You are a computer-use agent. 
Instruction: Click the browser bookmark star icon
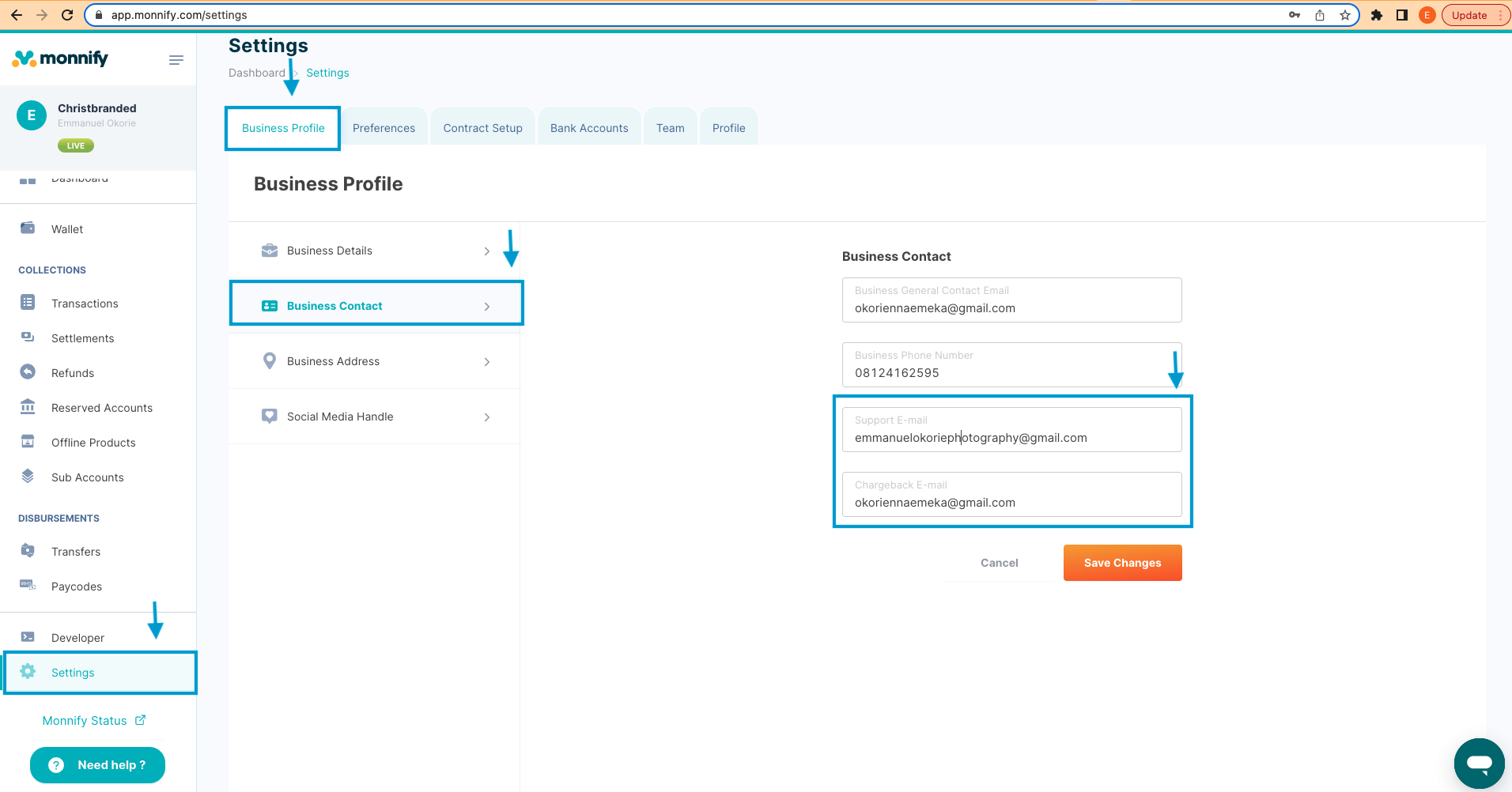point(1344,15)
